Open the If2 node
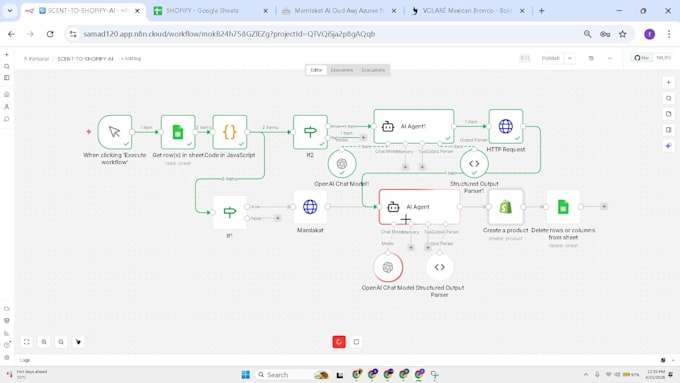The width and height of the screenshot is (680, 383). pyautogui.click(x=310, y=132)
